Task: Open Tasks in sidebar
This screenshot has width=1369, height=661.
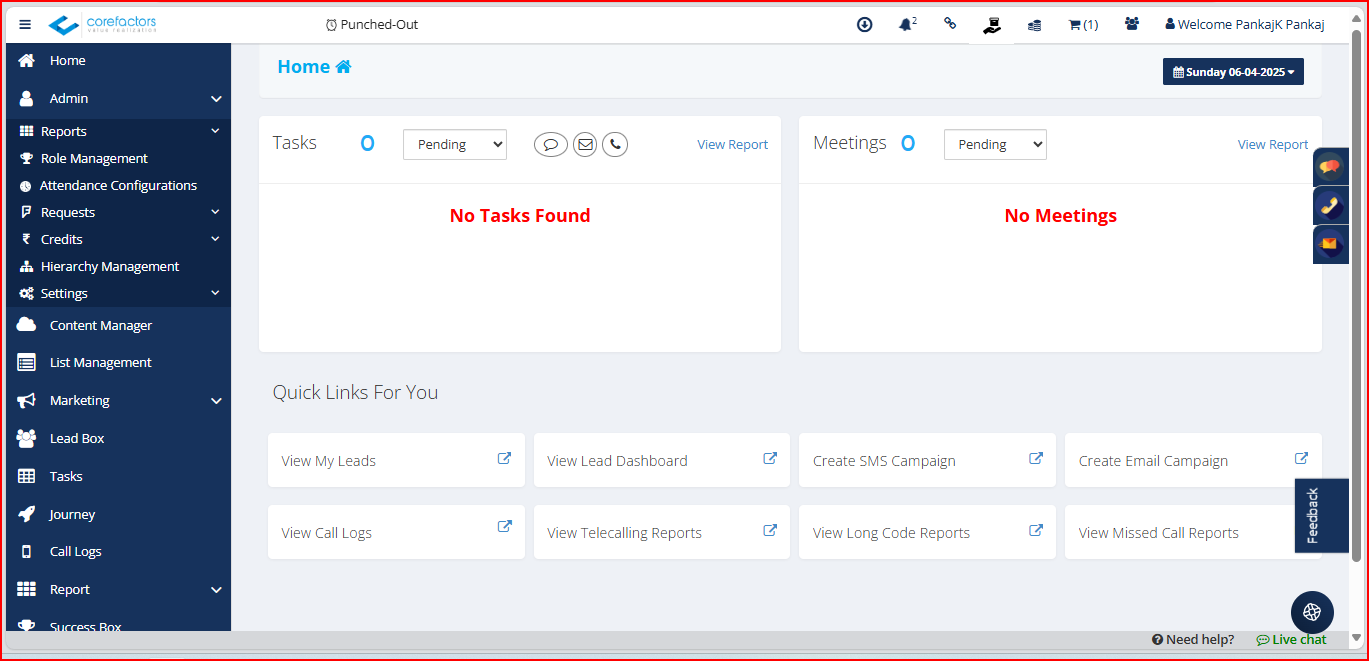Action: [118, 477]
